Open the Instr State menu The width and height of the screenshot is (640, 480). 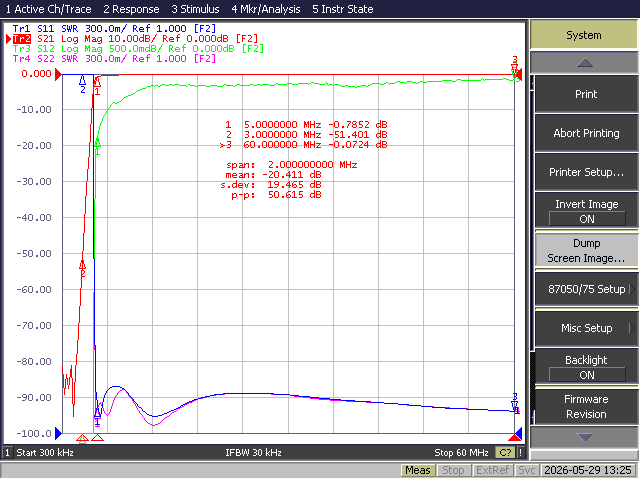click(x=342, y=9)
